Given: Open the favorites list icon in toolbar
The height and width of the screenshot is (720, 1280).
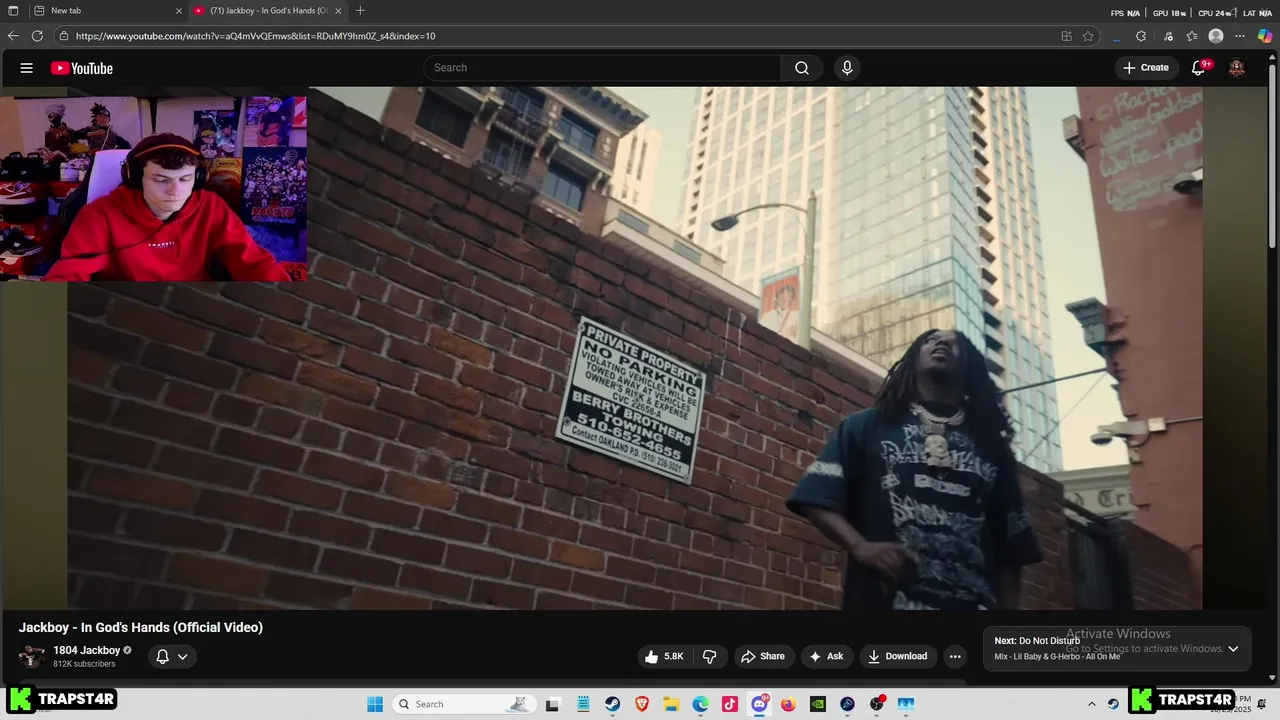Looking at the screenshot, I should click(x=1192, y=36).
